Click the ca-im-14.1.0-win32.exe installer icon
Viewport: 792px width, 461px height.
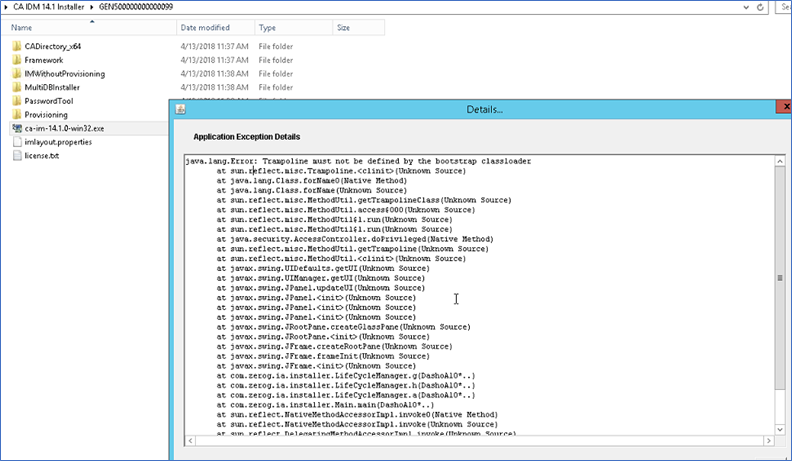[17, 128]
